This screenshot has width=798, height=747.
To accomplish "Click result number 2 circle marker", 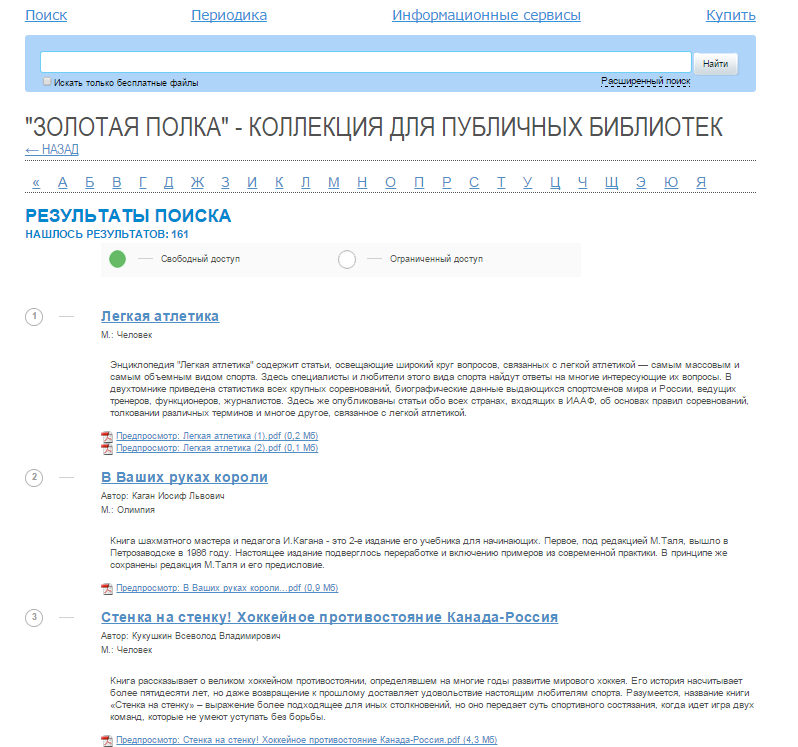I will 34,477.
